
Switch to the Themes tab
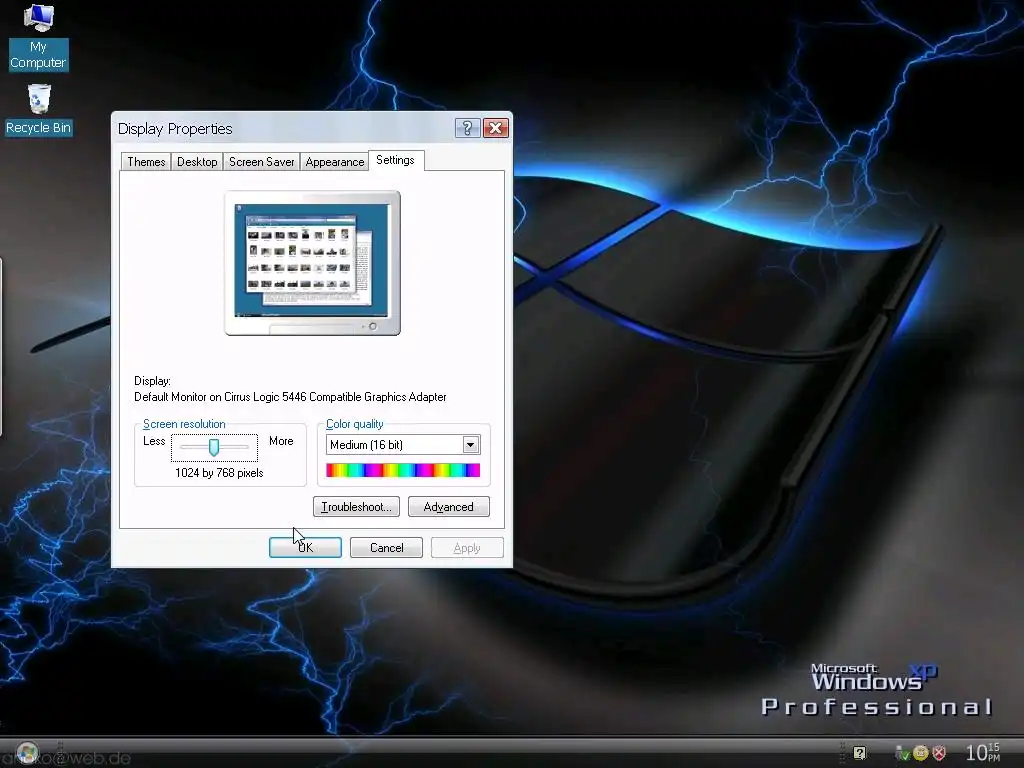(x=146, y=161)
